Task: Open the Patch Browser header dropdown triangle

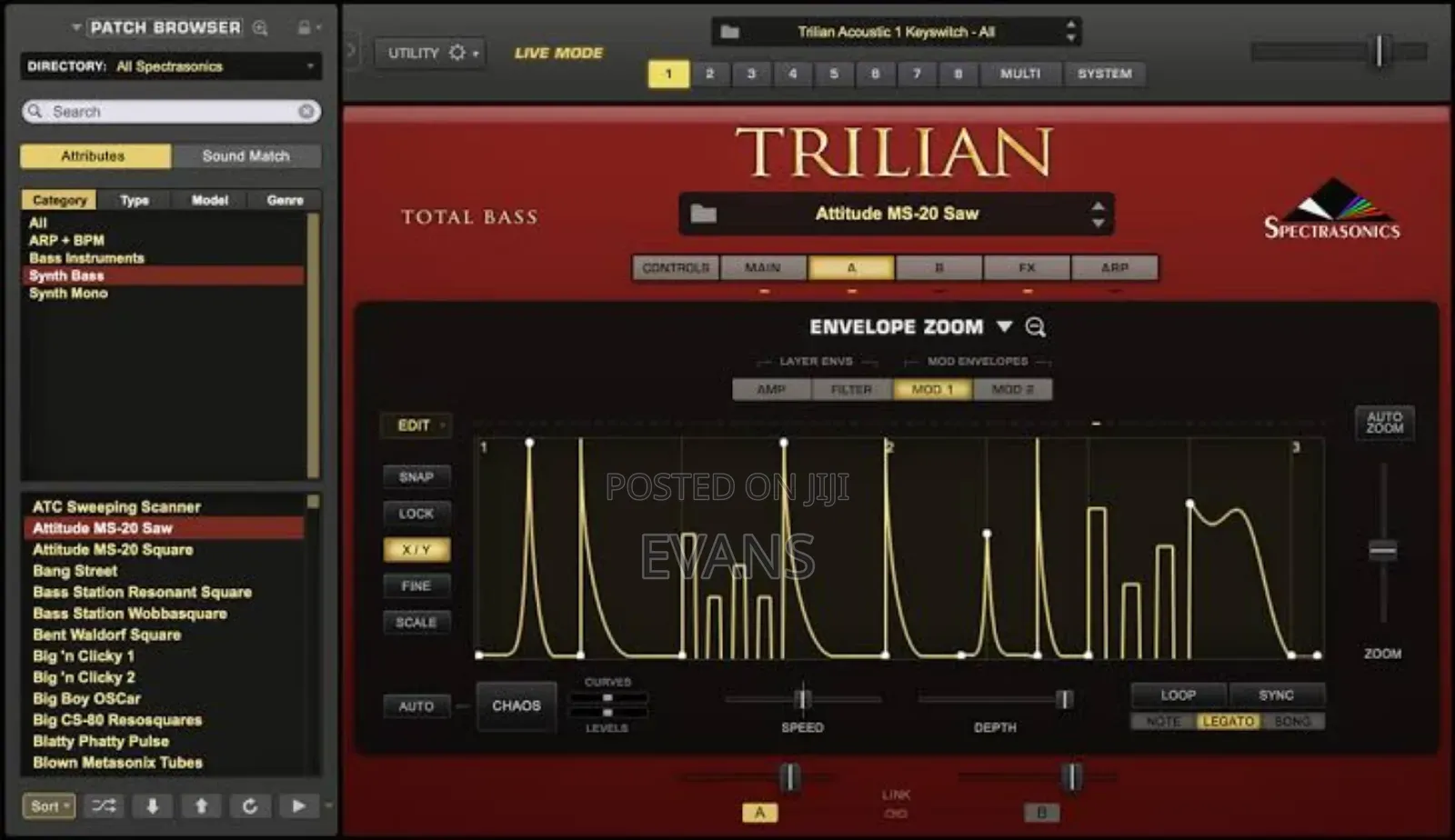Action: [x=76, y=27]
